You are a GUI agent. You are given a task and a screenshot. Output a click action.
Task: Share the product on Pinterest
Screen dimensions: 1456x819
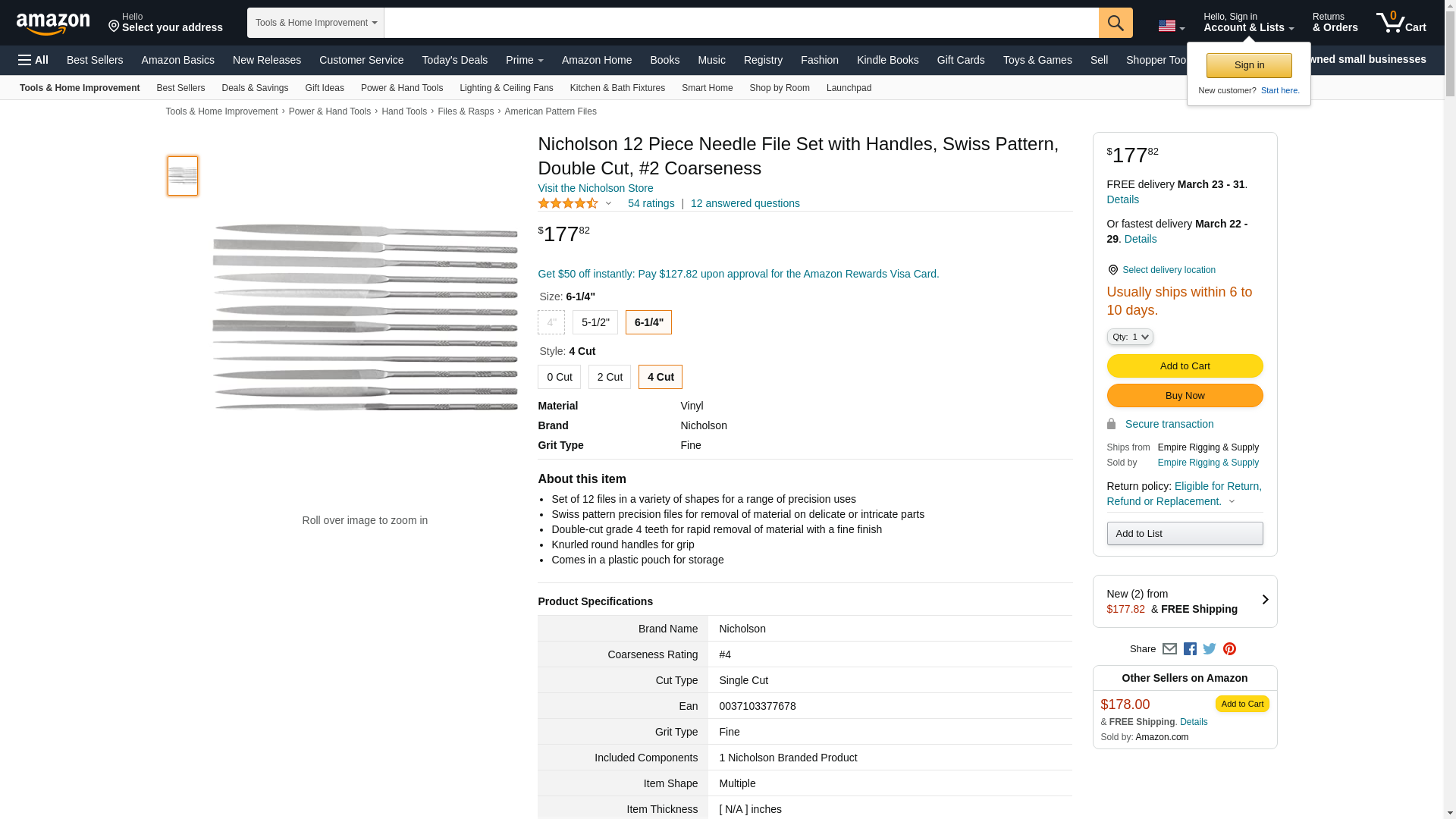click(x=1229, y=649)
